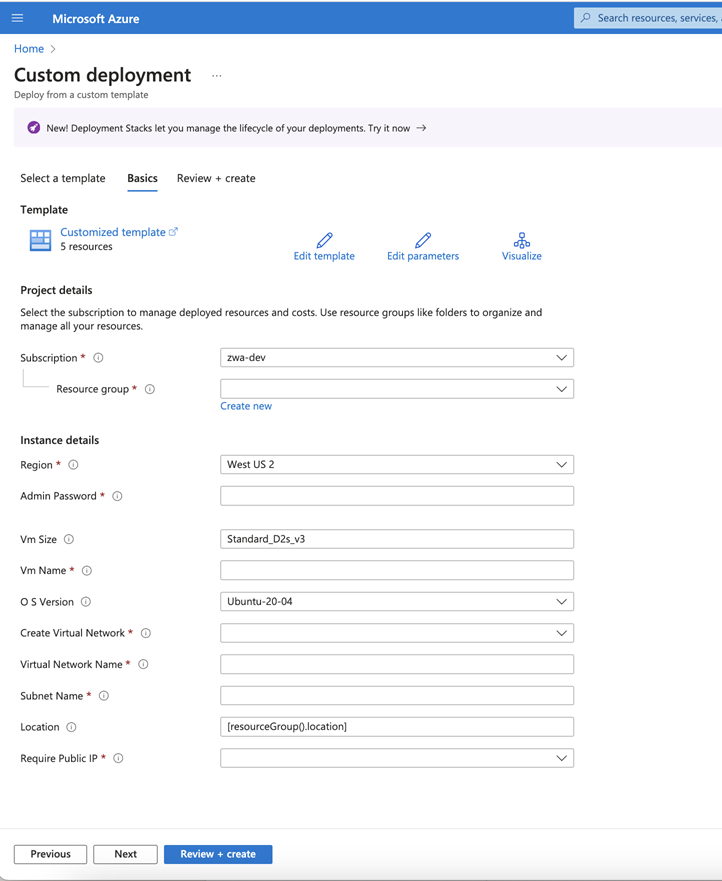Open the Edit template editor
Image resolution: width=722 pixels, height=881 pixels.
click(324, 247)
